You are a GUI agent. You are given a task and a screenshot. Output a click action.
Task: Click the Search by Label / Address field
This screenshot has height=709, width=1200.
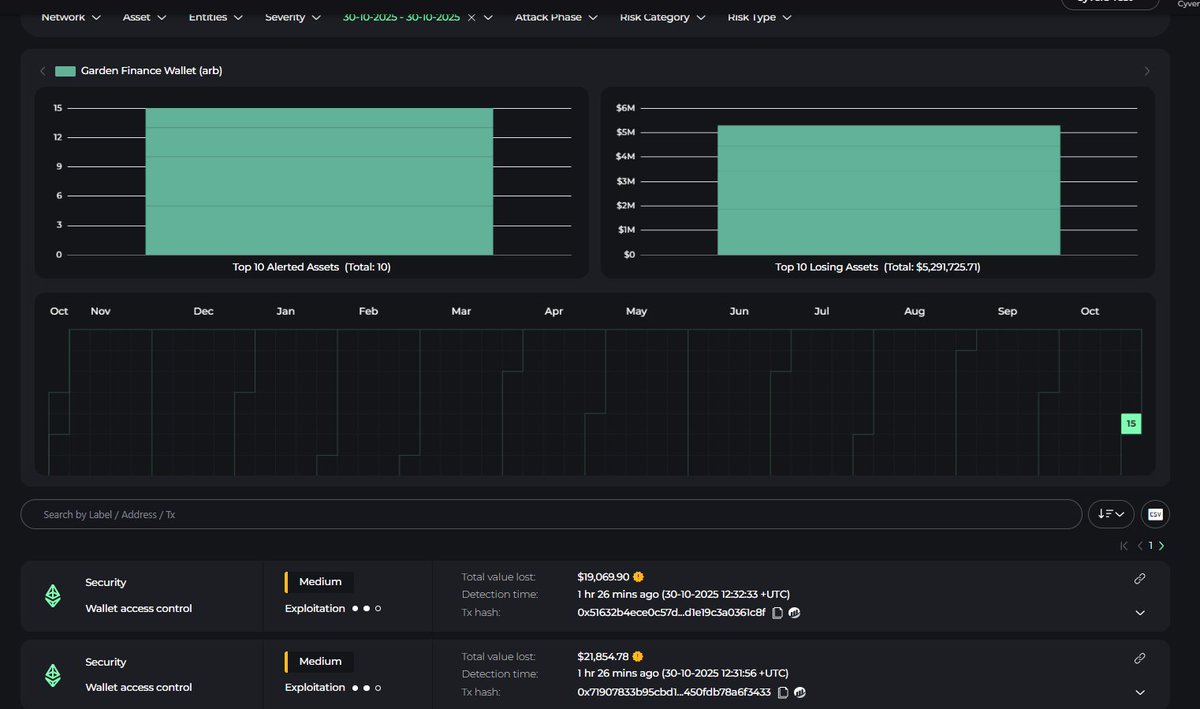pyautogui.click(x=550, y=514)
